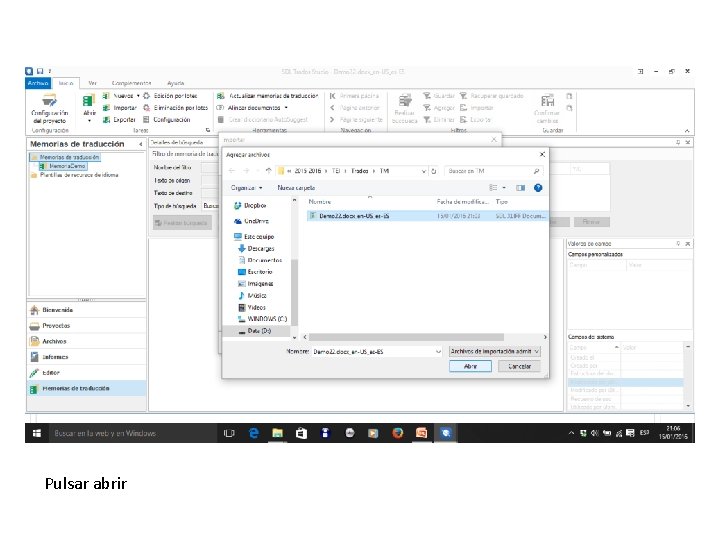Screen dimensions: 720x540
Task: Click the Cancelar button in dialog
Action: (x=519, y=366)
